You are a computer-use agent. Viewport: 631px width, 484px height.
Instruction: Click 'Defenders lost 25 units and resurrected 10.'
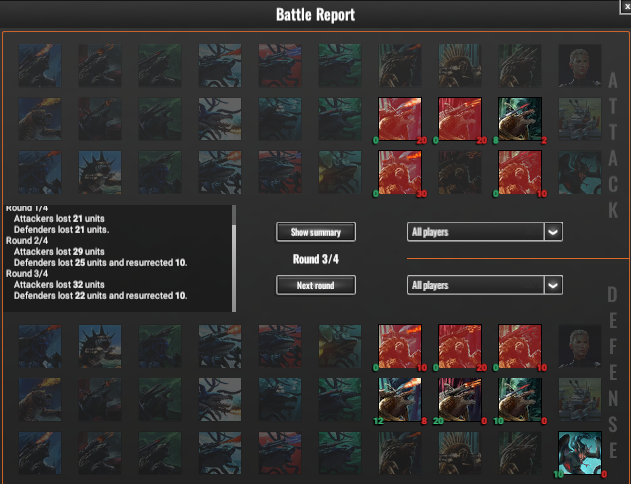(101, 263)
